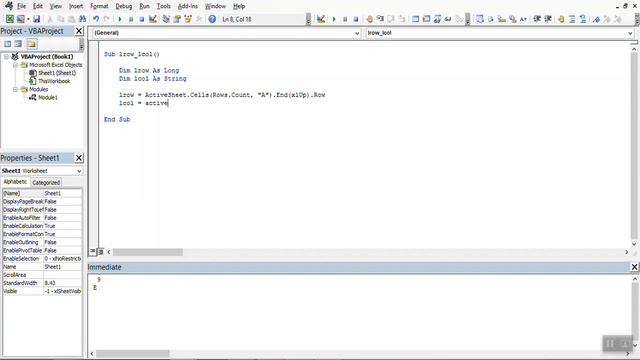
Task: Close the Project - VBAProject panel
Action: (x=79, y=31)
